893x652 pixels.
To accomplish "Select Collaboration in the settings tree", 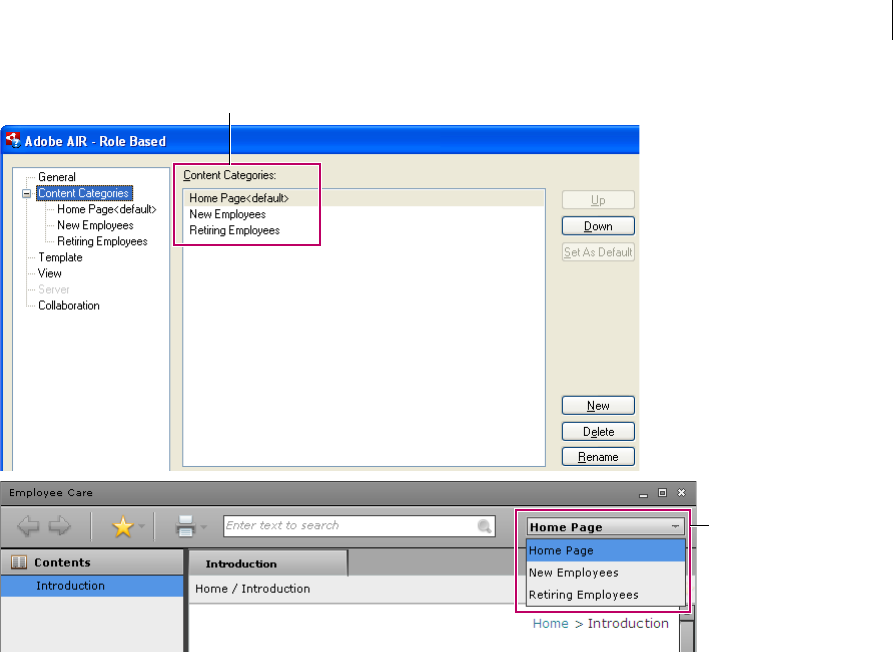I will [68, 305].
